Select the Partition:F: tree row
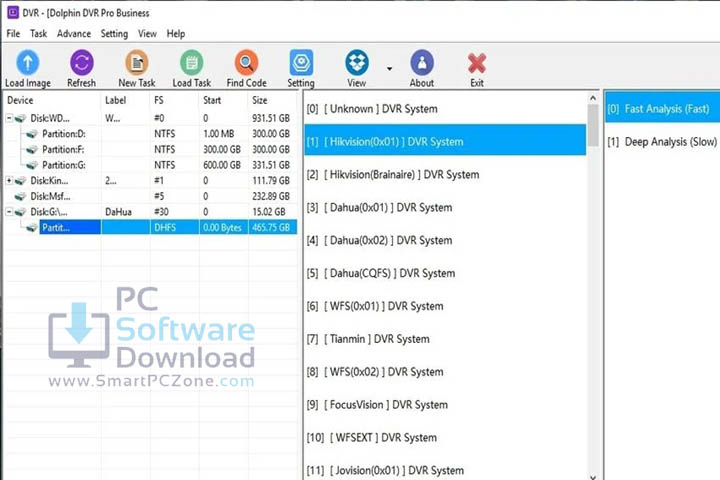Viewport: 720px width, 480px height. pos(150,150)
